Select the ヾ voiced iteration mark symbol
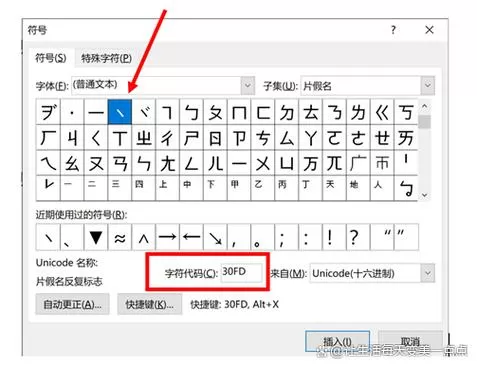 click(144, 112)
